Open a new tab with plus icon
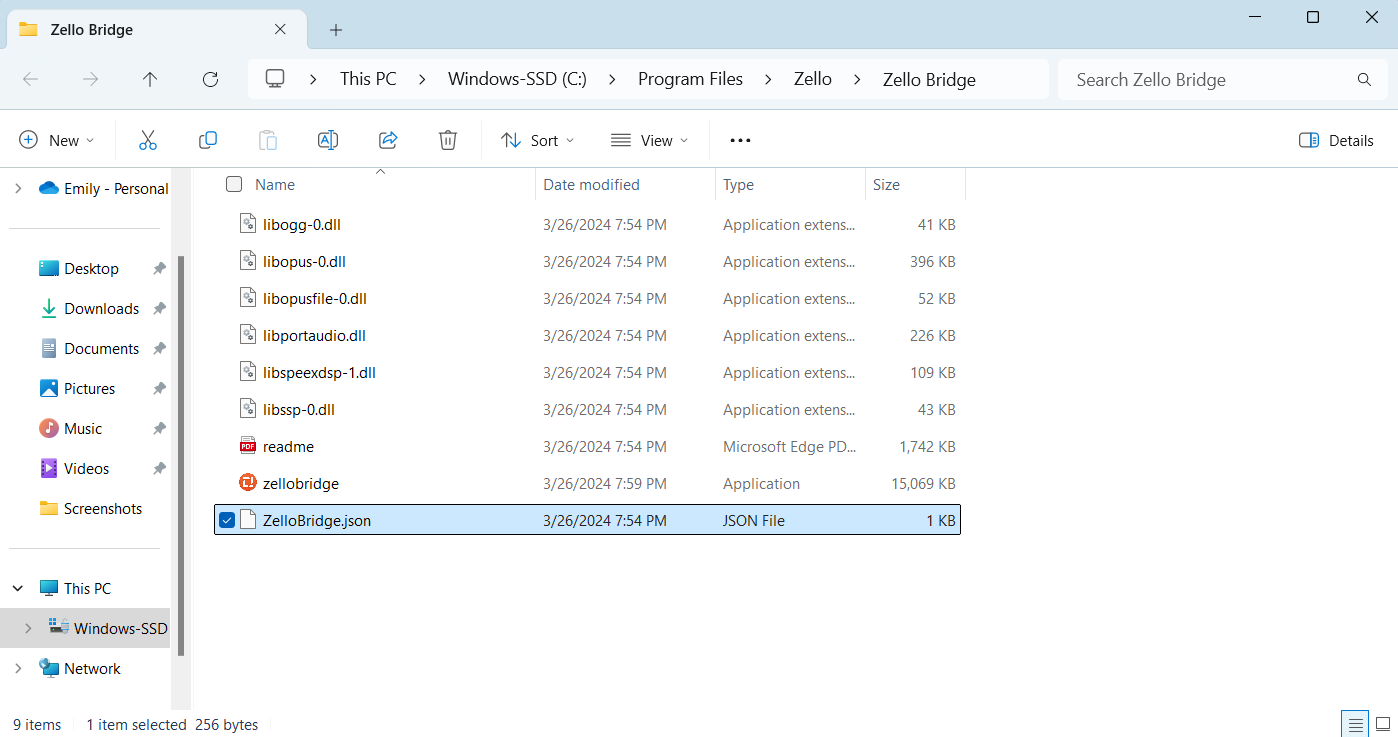 [336, 30]
